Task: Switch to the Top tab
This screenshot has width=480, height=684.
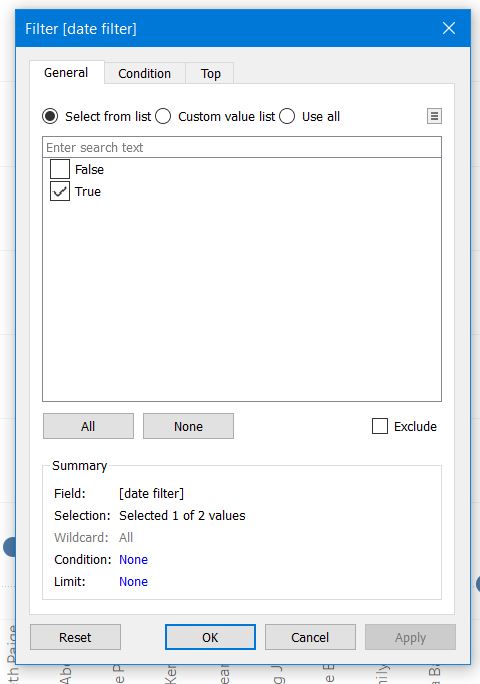Action: tap(210, 73)
